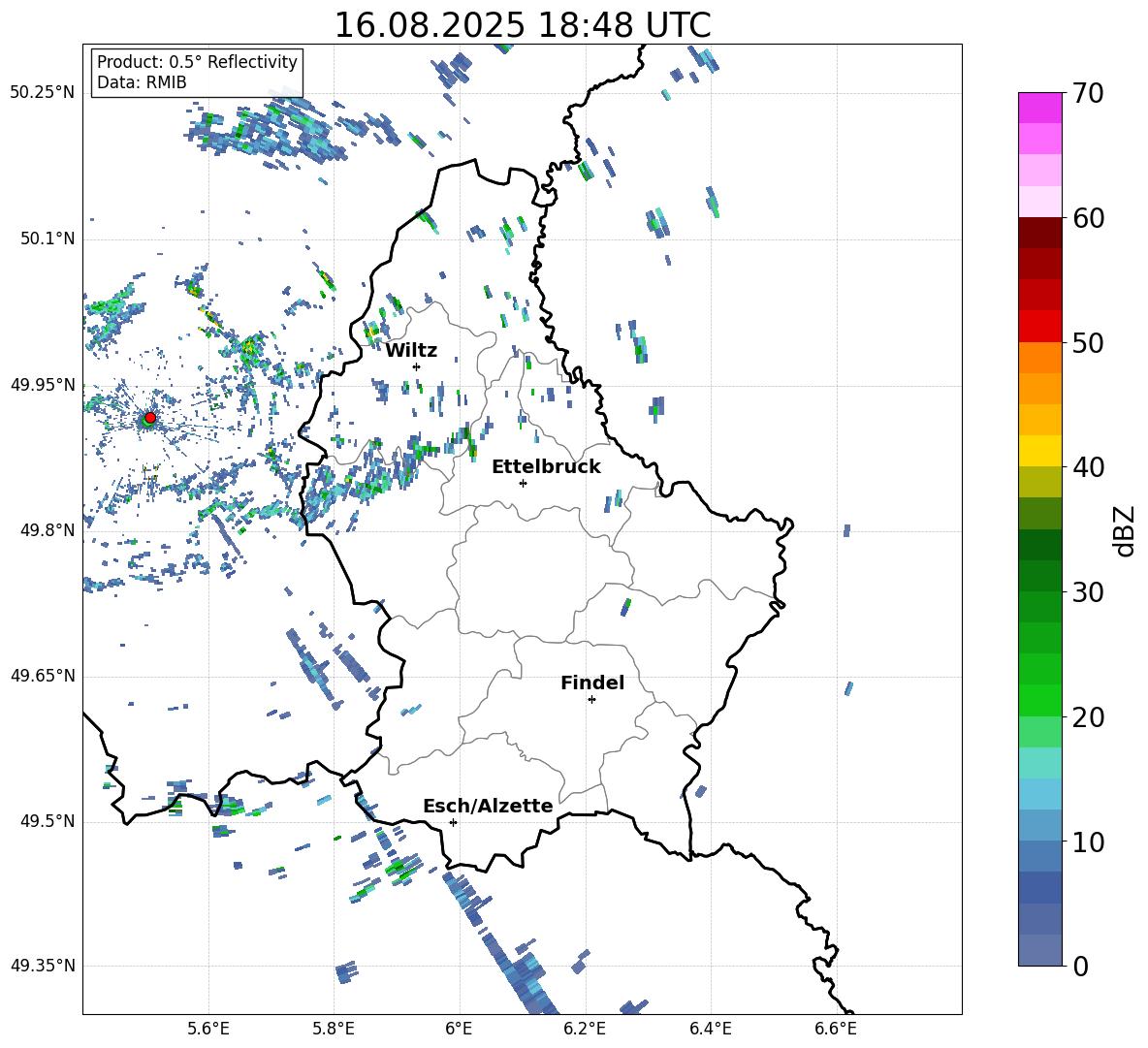Click the Findel station cross marker

tap(591, 700)
